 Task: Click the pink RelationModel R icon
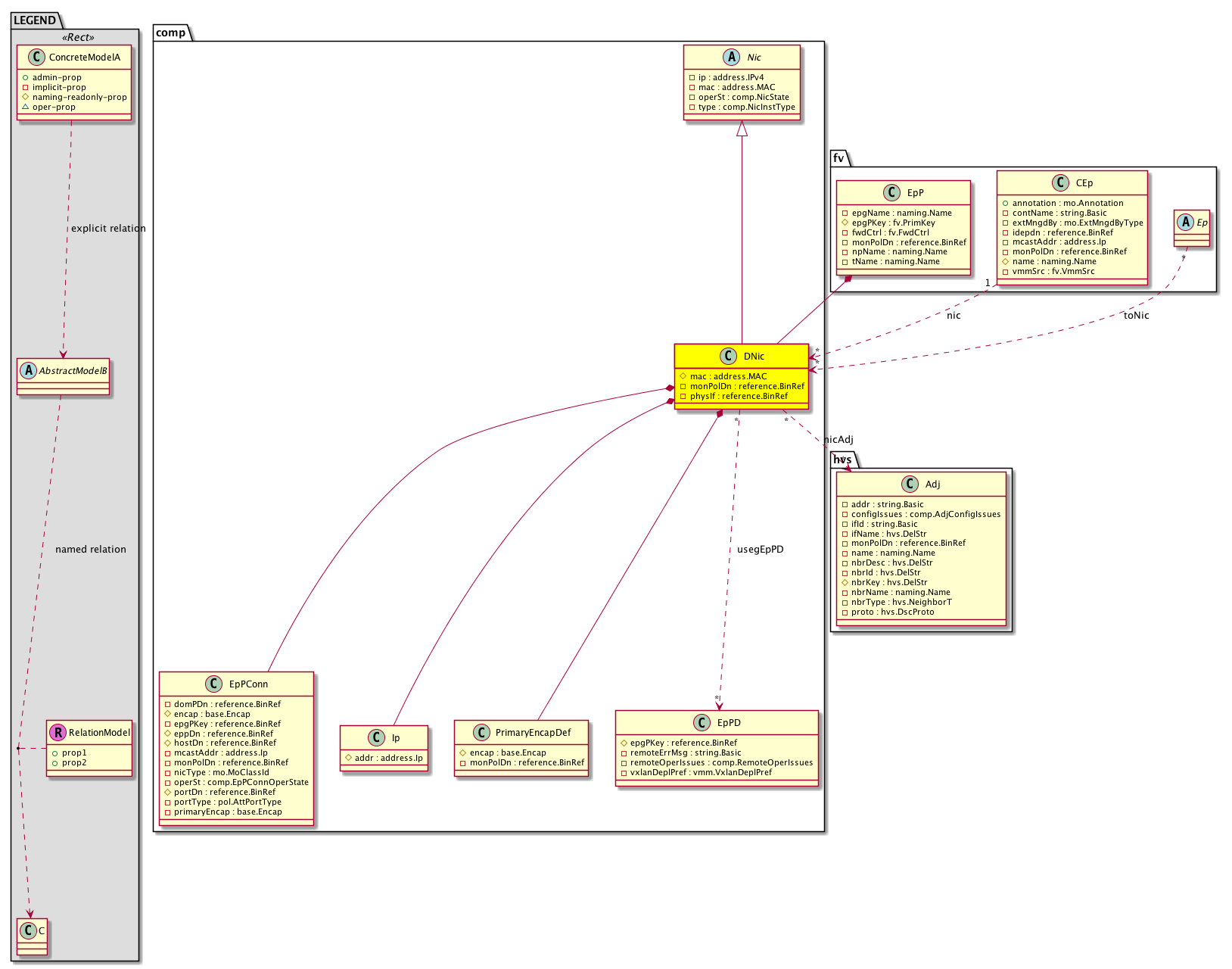58,732
